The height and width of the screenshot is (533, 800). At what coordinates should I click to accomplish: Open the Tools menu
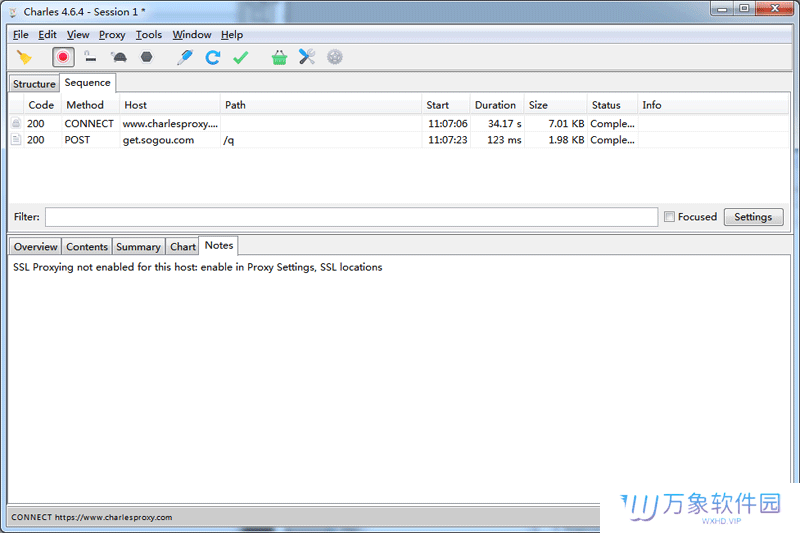click(x=148, y=35)
